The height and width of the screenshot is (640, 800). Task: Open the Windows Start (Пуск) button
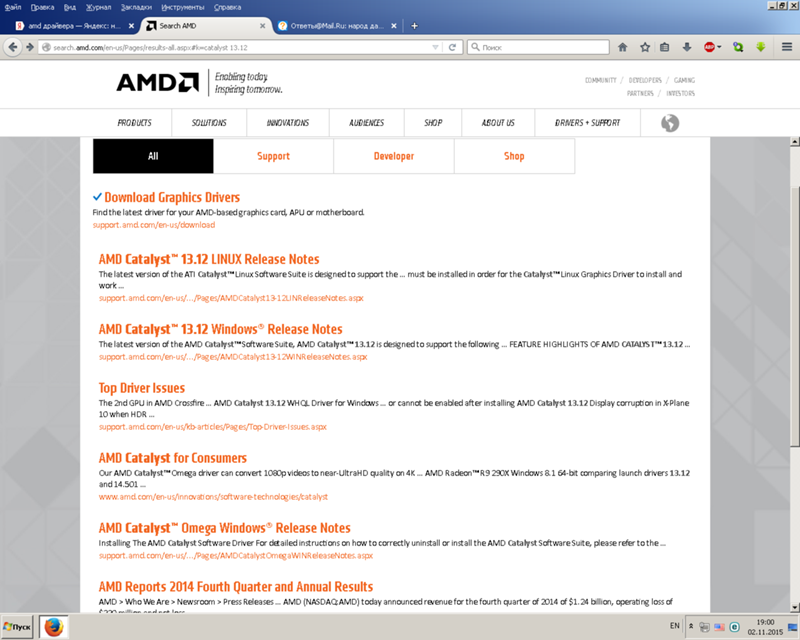coord(17,627)
